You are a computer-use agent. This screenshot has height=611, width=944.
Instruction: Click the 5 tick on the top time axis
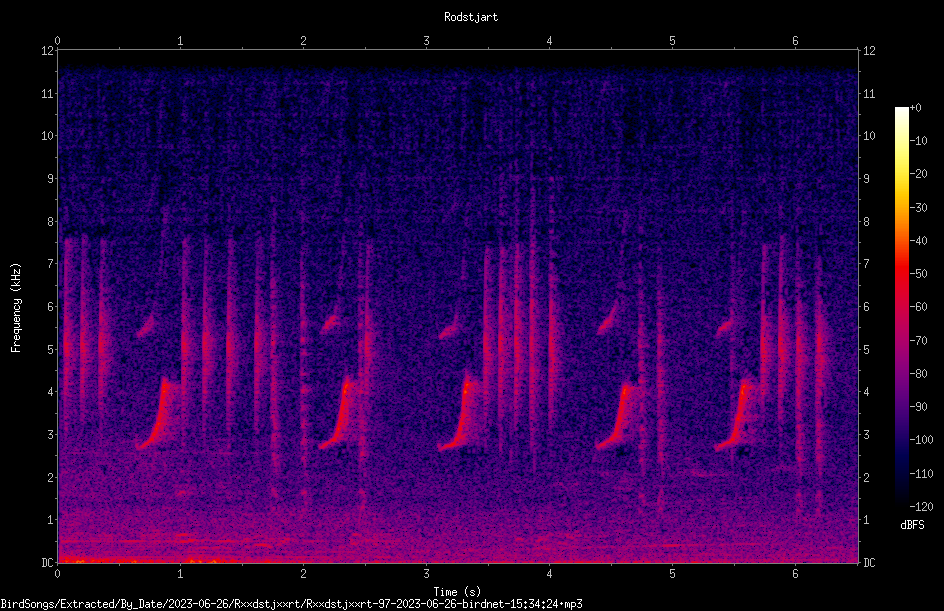click(672, 41)
